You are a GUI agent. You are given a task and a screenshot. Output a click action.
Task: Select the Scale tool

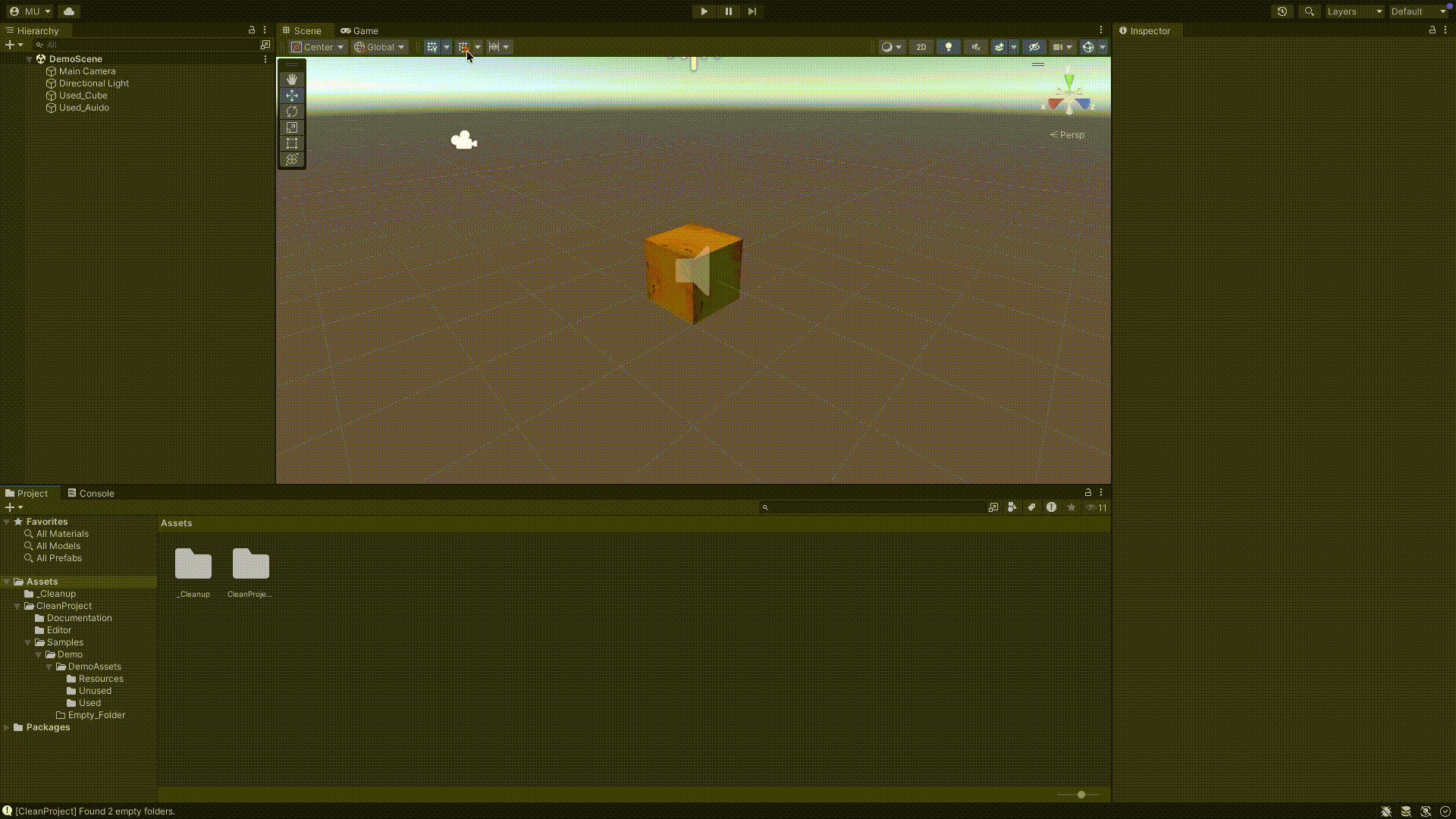292,127
